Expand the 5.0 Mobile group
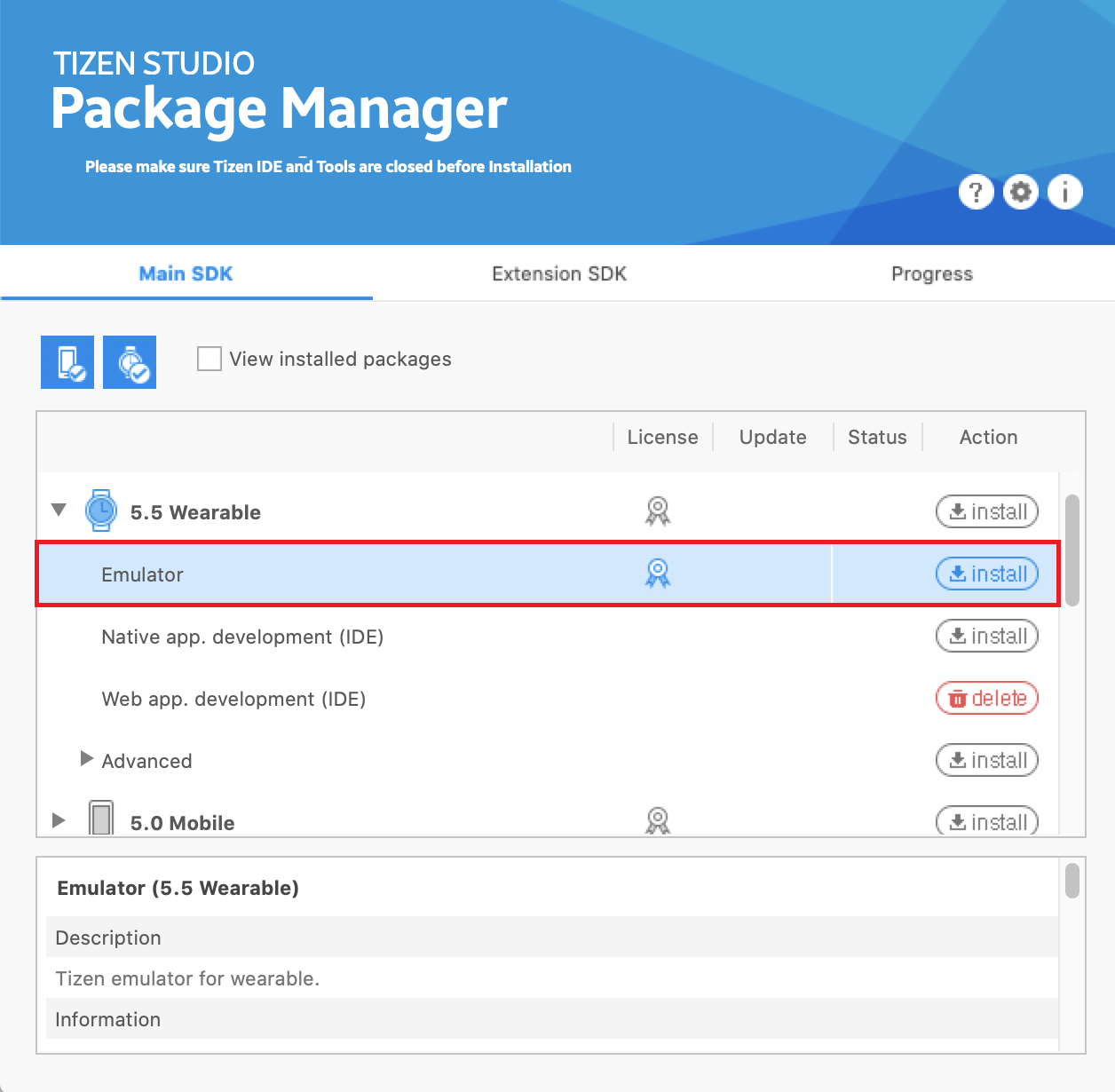Screen dimensions: 1115x1092 (x=59, y=820)
